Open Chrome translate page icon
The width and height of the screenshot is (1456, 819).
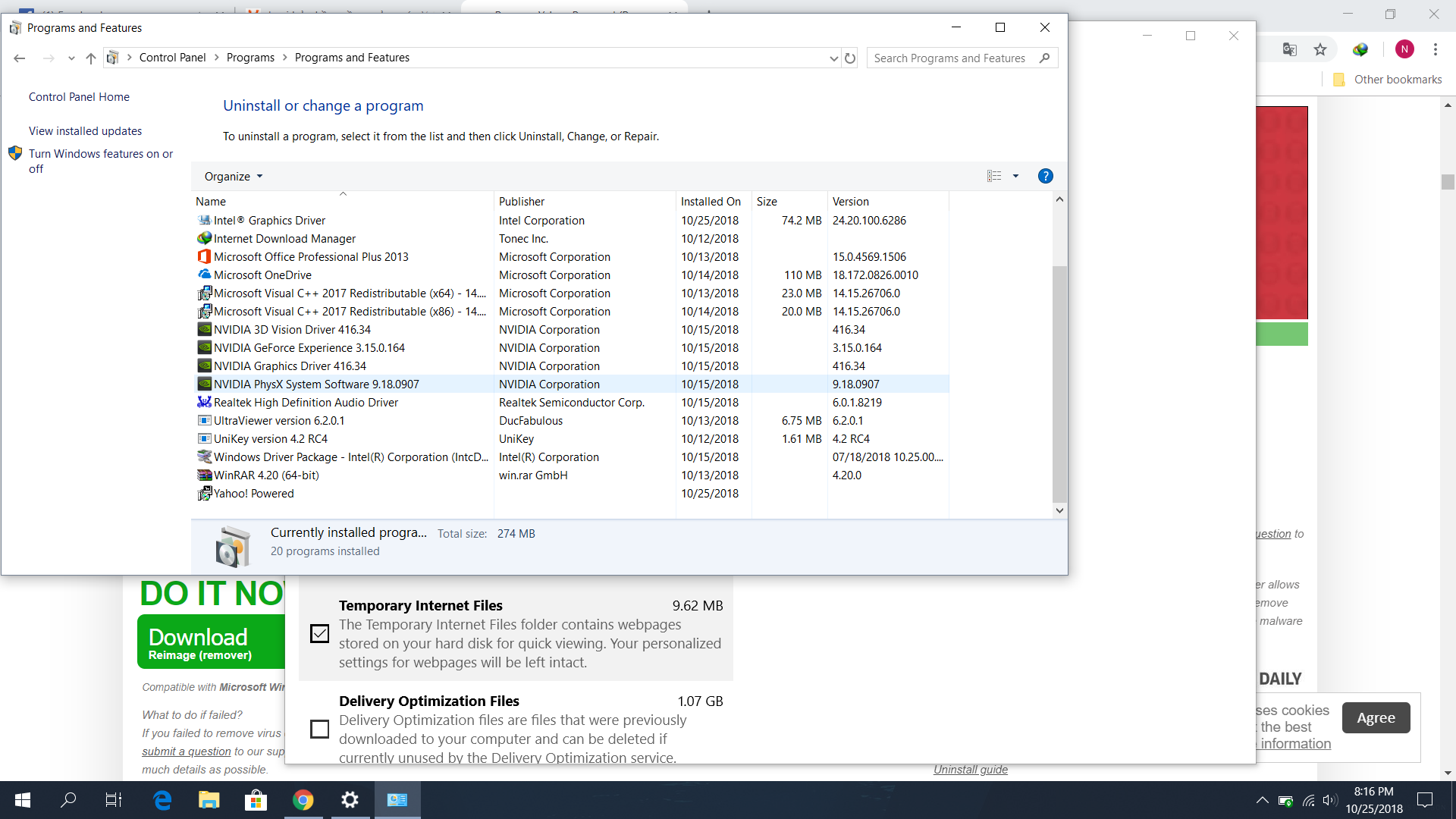click(1289, 49)
